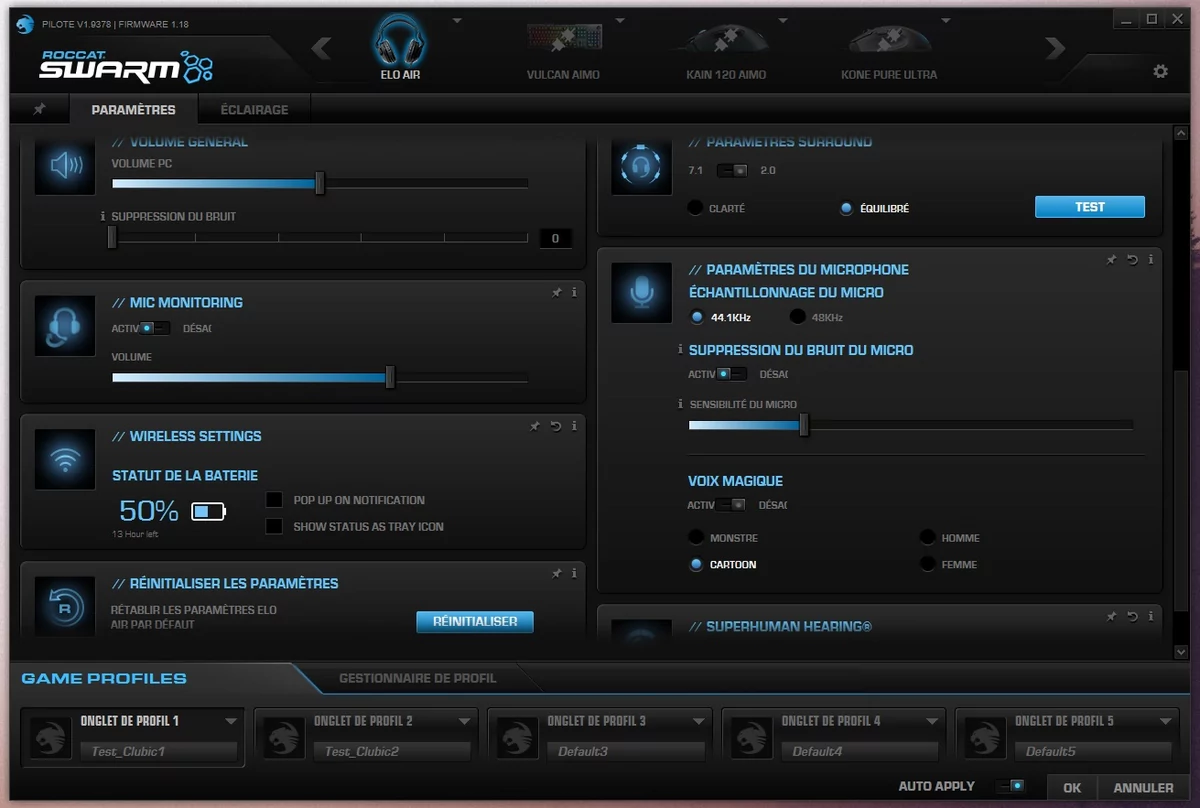
Task: Open dropdown arrow above ELO AIR device
Action: pos(457,20)
